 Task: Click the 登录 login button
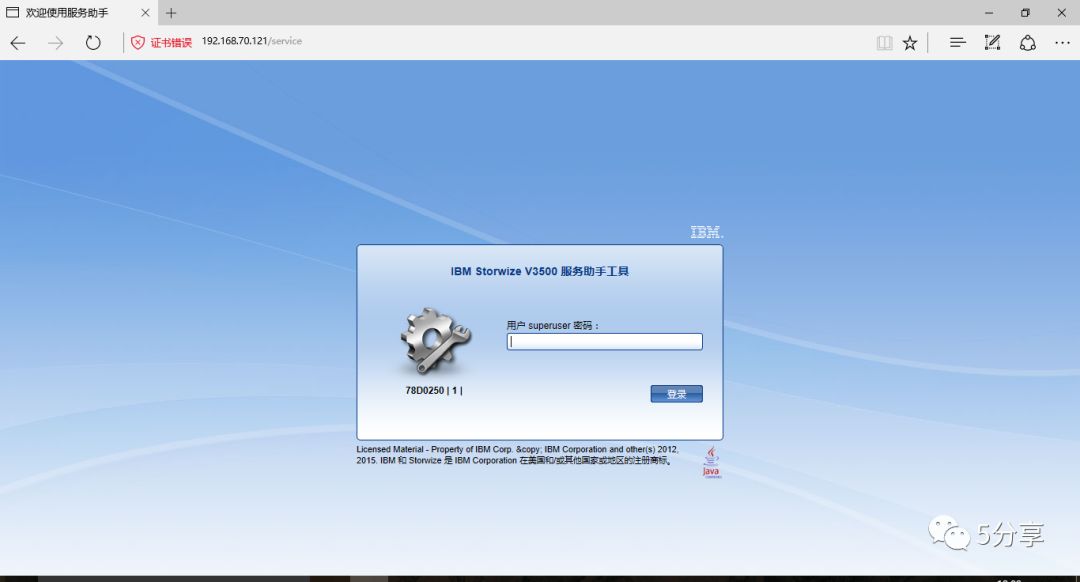[x=676, y=394]
